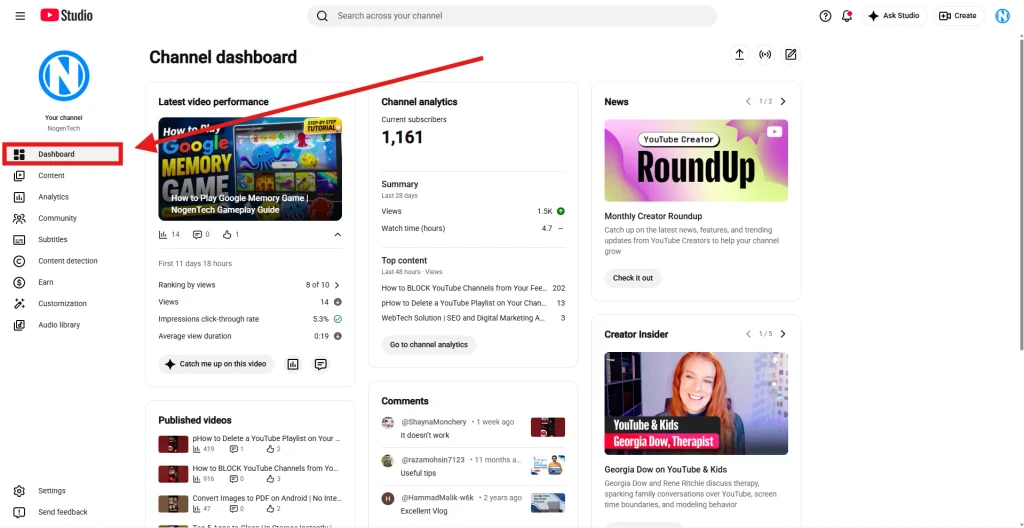Click video thumbnail beside 'Useful tips' comment
The width and height of the screenshot is (1024, 528).
[548, 465]
